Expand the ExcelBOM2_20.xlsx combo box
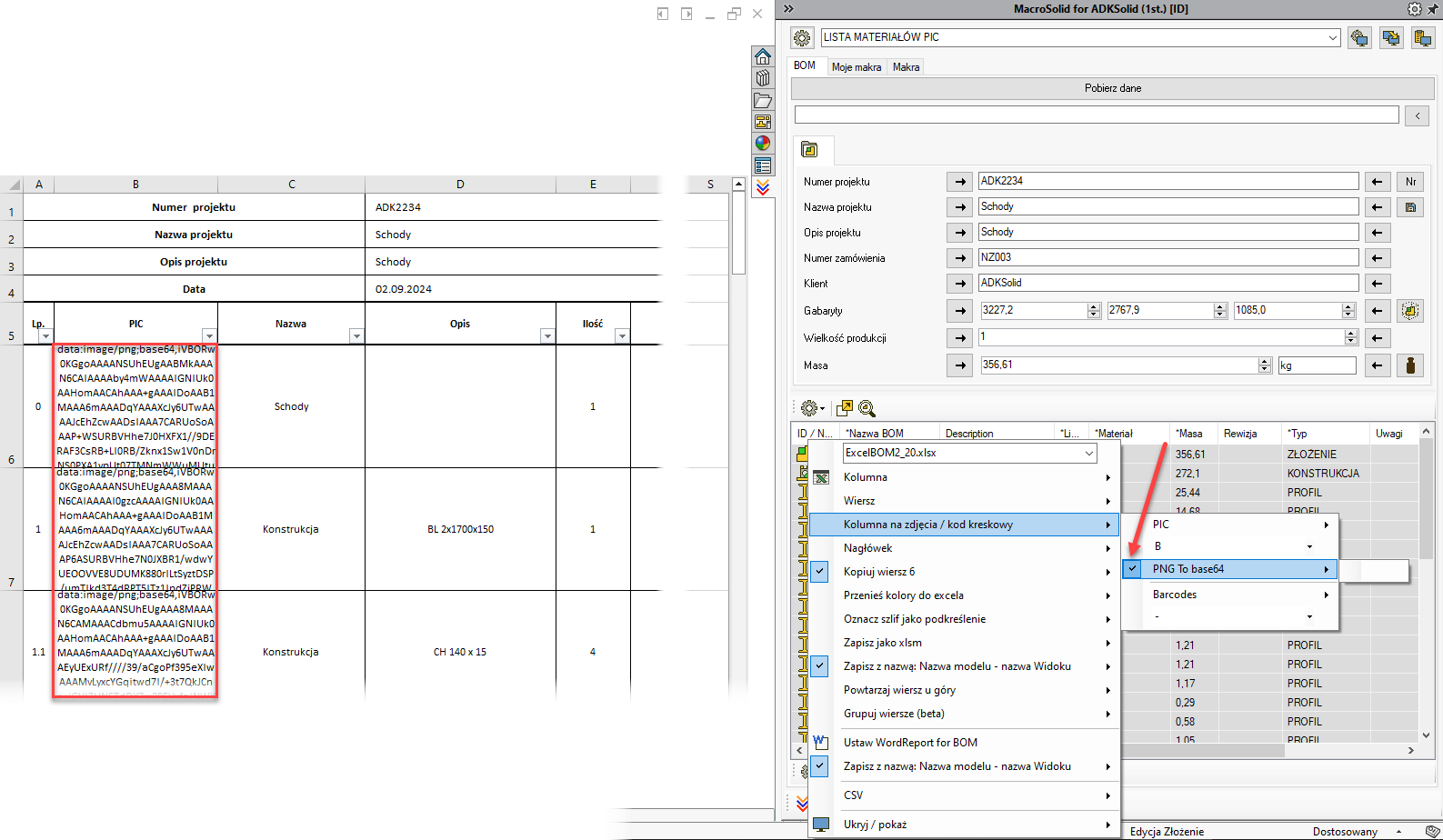This screenshot has width=1443, height=840. [x=1088, y=453]
